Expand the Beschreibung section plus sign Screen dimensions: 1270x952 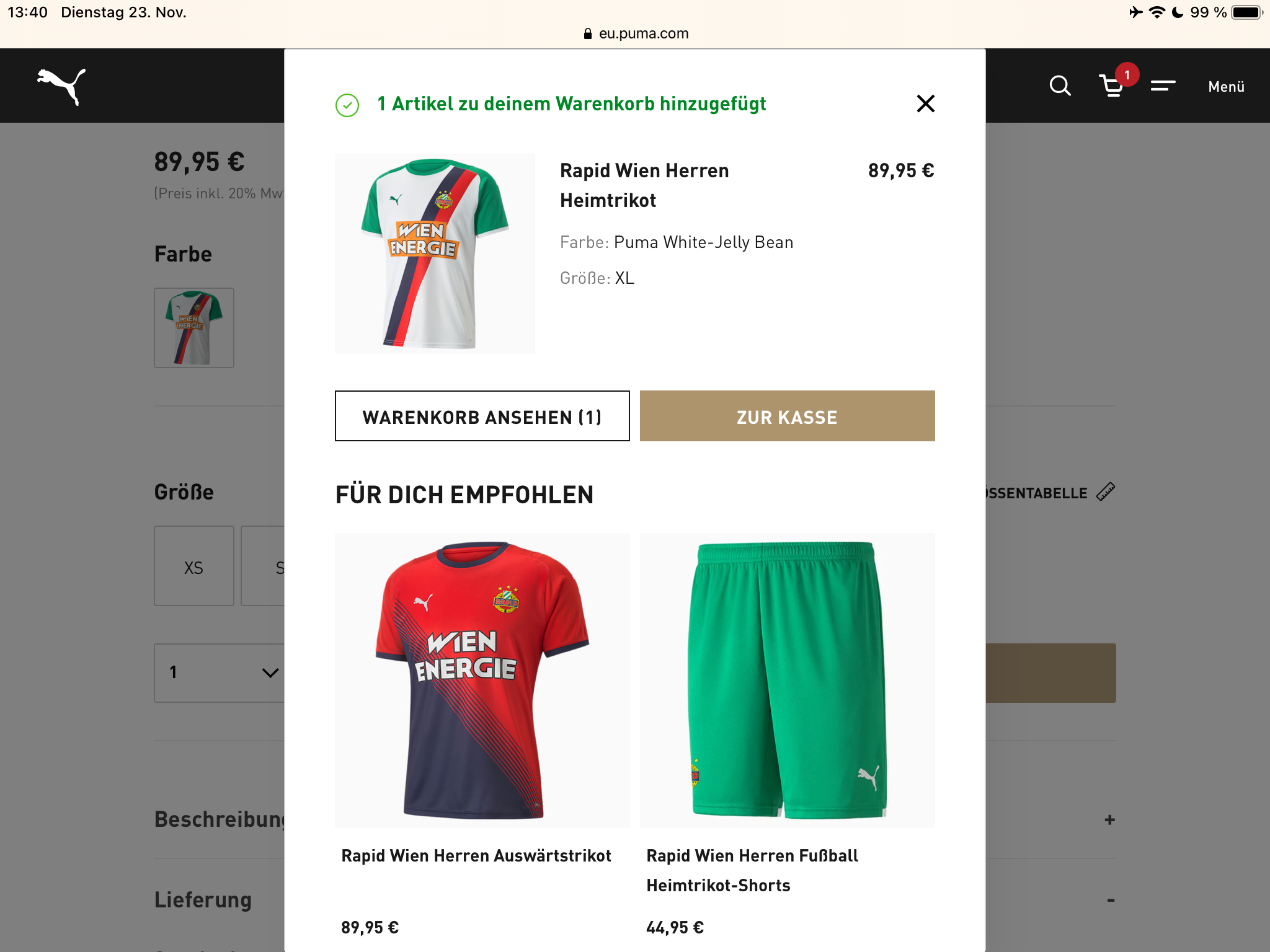(1109, 820)
